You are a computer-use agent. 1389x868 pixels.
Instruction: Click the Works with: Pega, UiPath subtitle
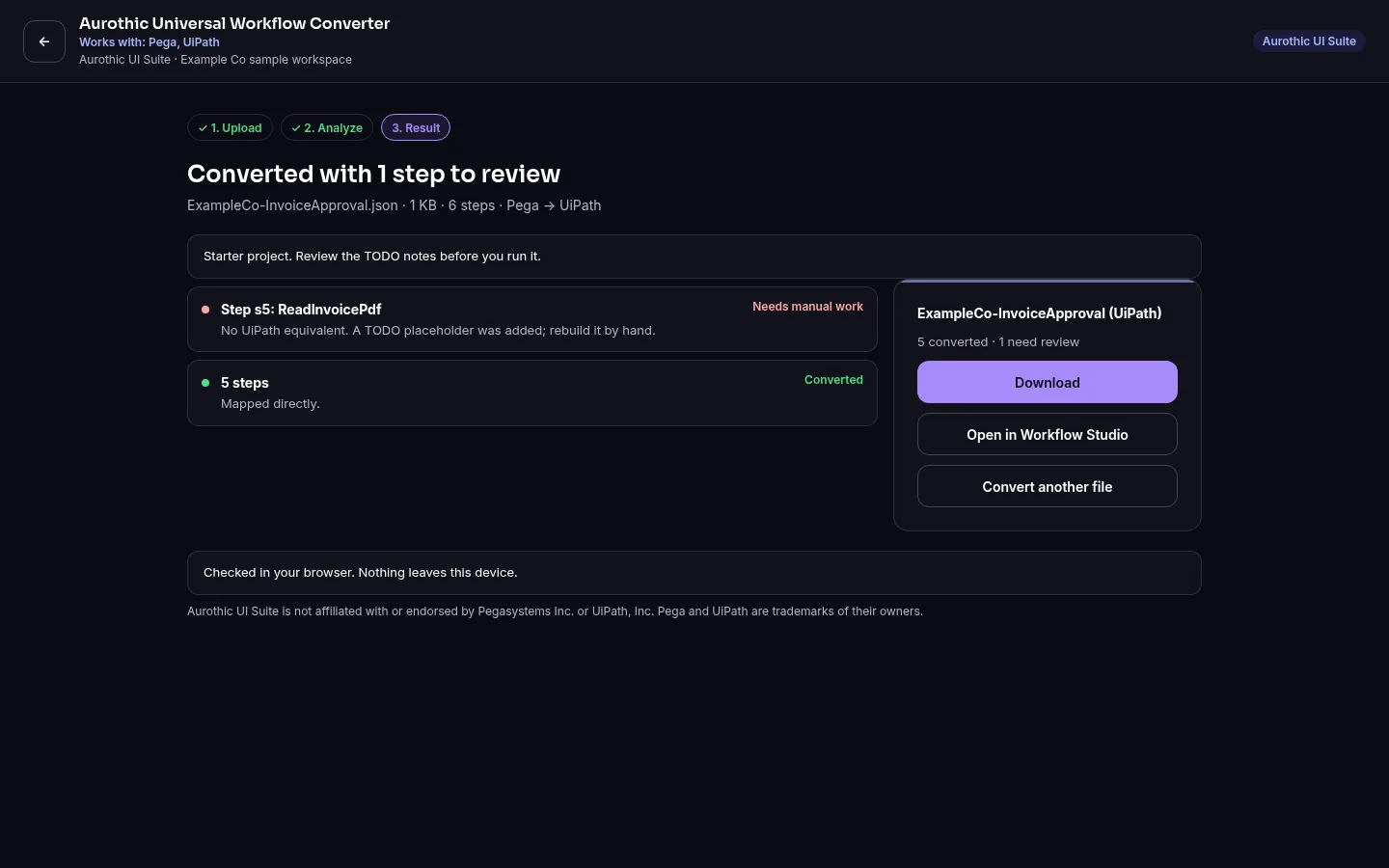(150, 42)
